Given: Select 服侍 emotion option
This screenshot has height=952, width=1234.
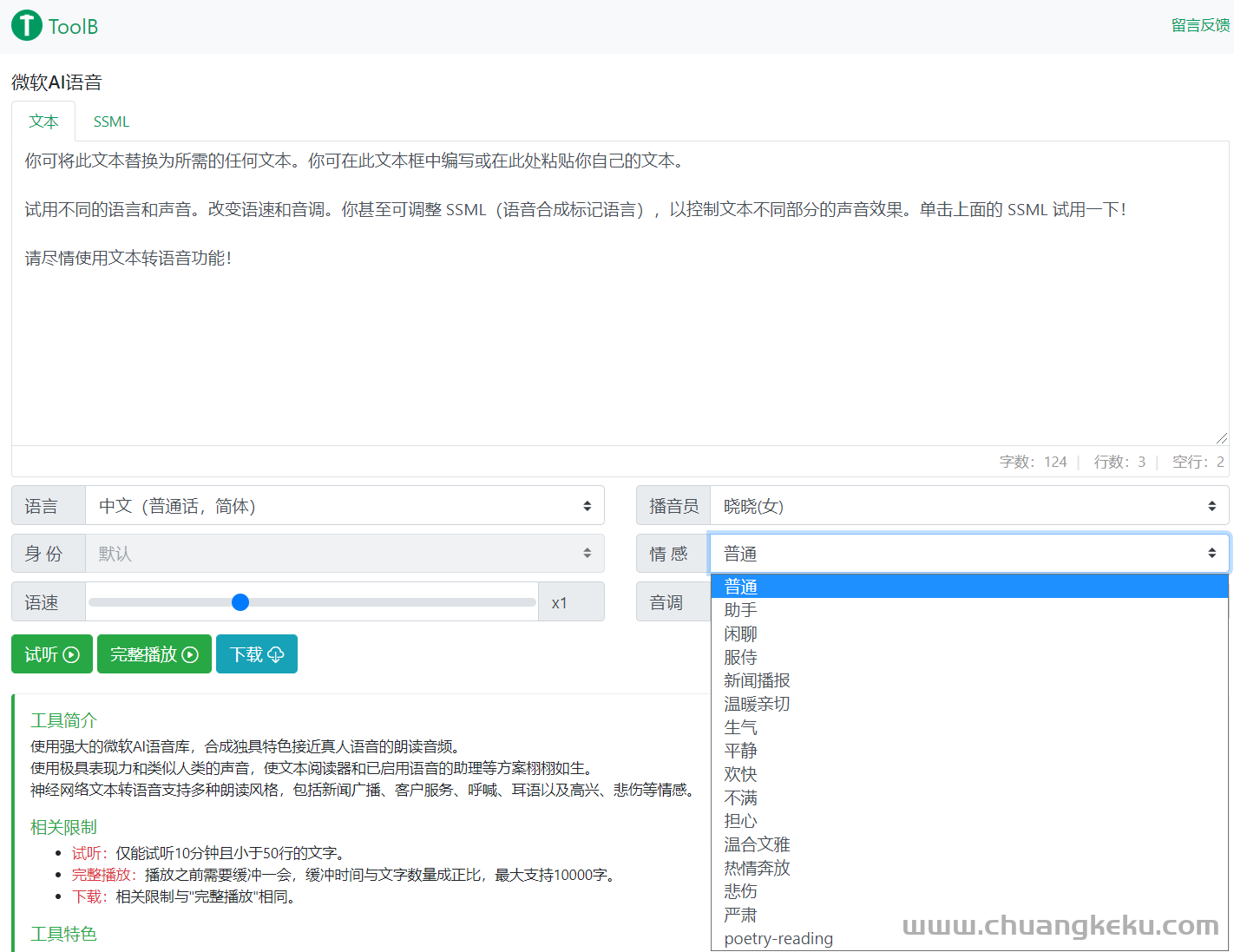Looking at the screenshot, I should coord(969,657).
